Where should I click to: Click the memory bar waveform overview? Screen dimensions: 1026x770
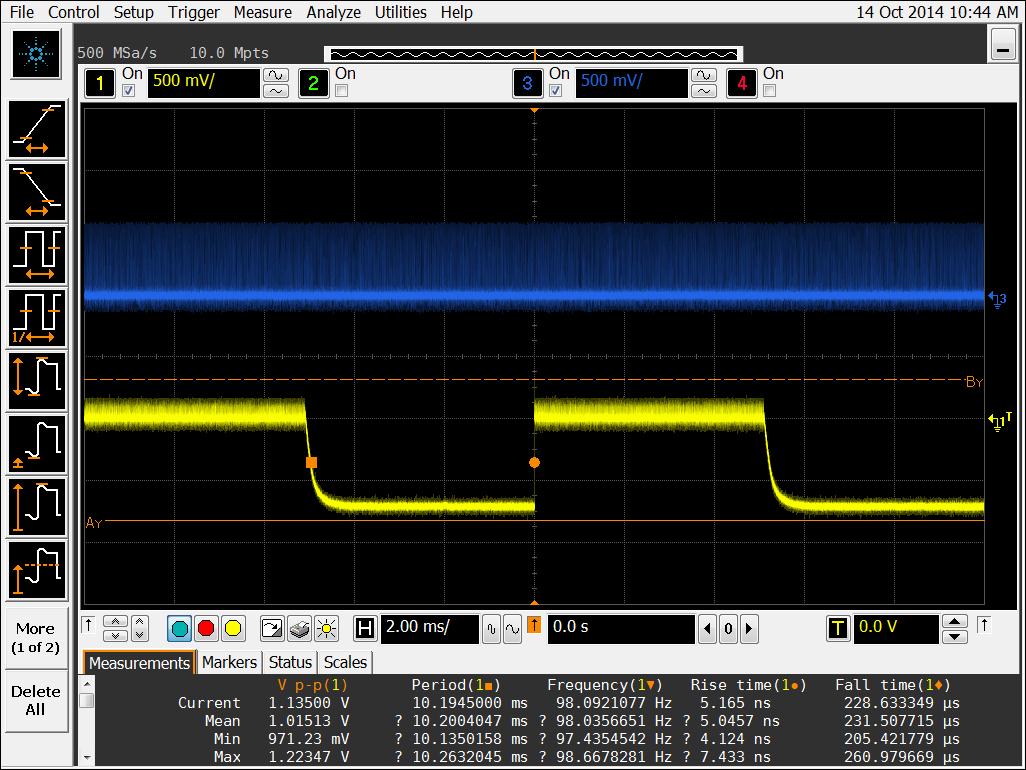[532, 53]
